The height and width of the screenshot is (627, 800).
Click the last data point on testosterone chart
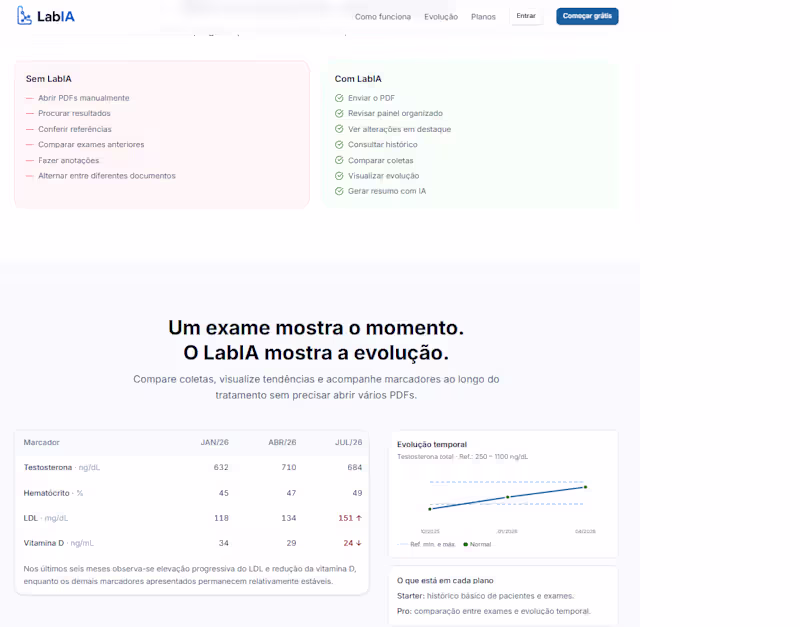point(585,487)
